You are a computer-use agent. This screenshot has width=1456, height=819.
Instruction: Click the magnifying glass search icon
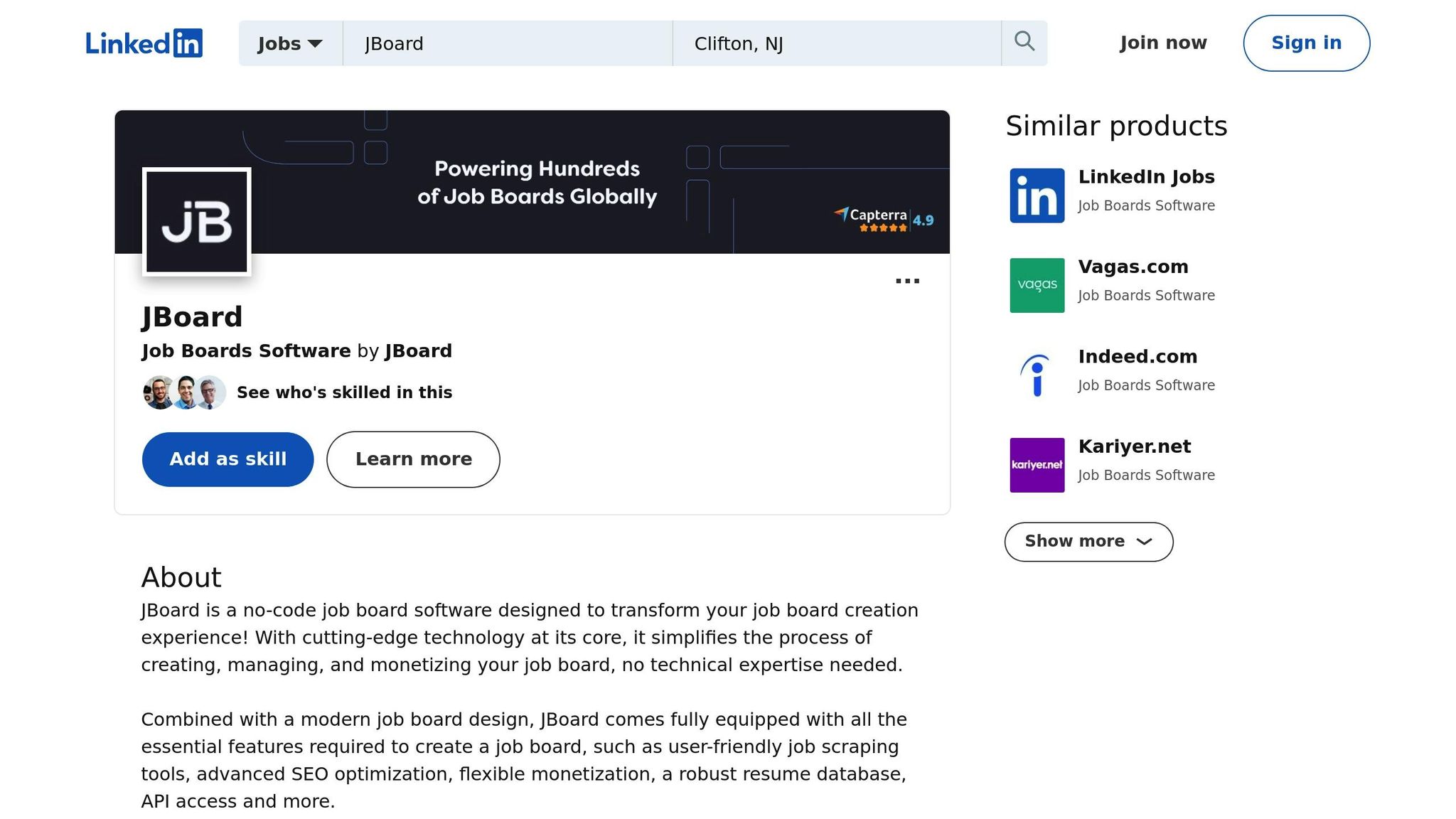[1024, 43]
